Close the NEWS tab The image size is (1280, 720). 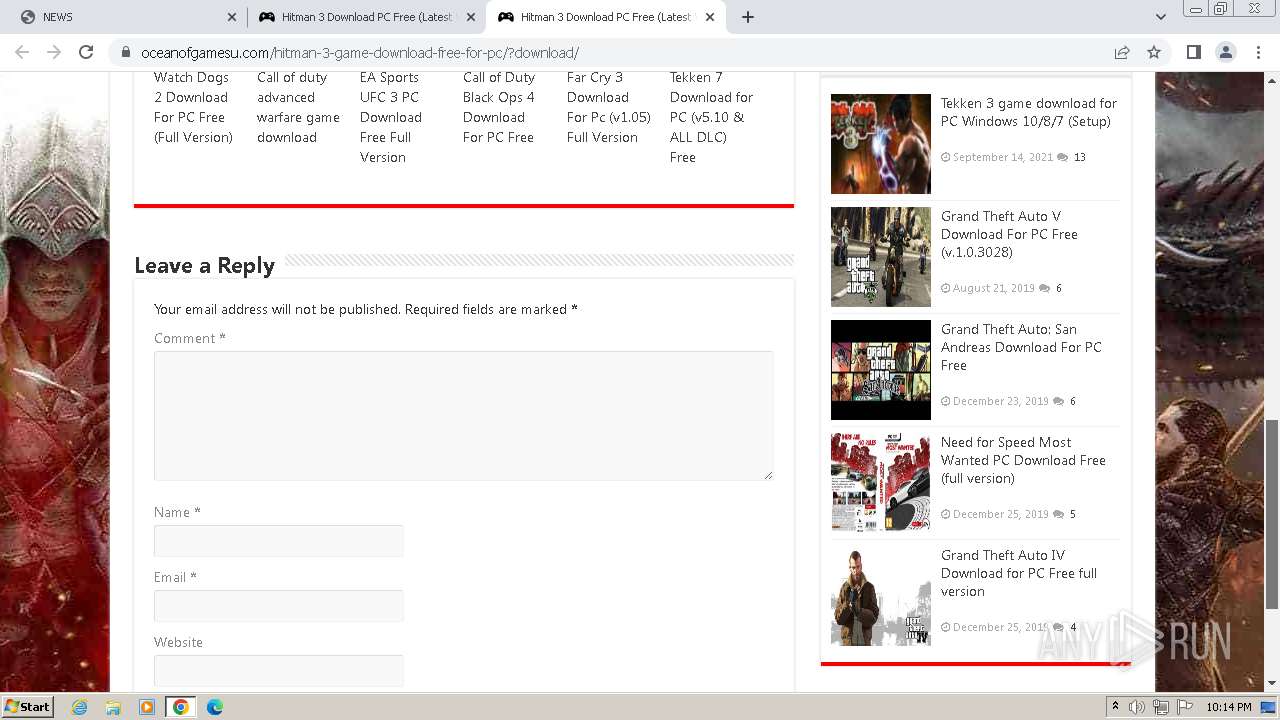(232, 17)
